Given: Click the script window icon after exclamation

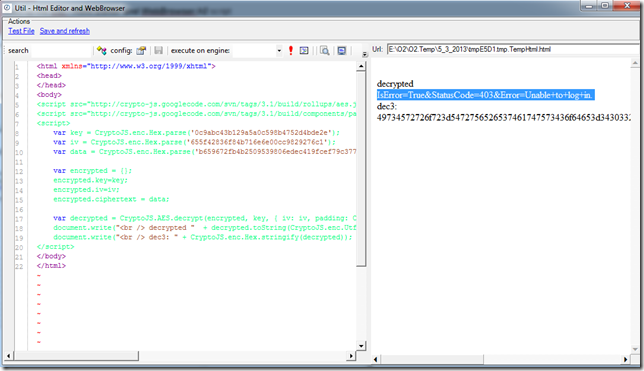Looking at the screenshot, I should (304, 51).
